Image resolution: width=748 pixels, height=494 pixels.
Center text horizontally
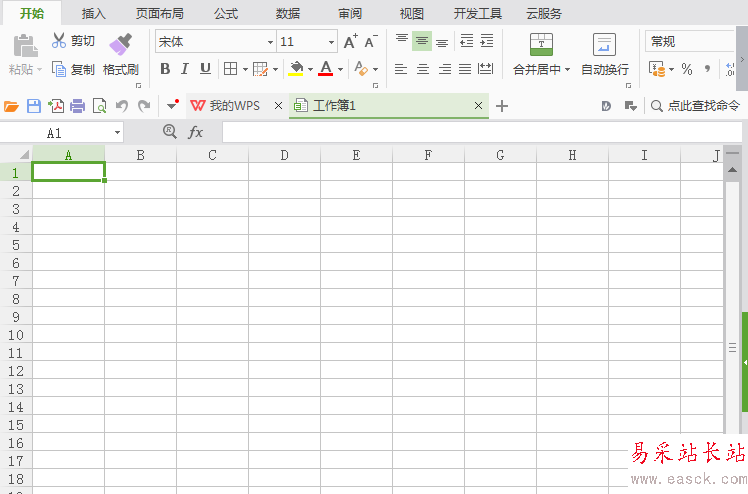click(423, 69)
